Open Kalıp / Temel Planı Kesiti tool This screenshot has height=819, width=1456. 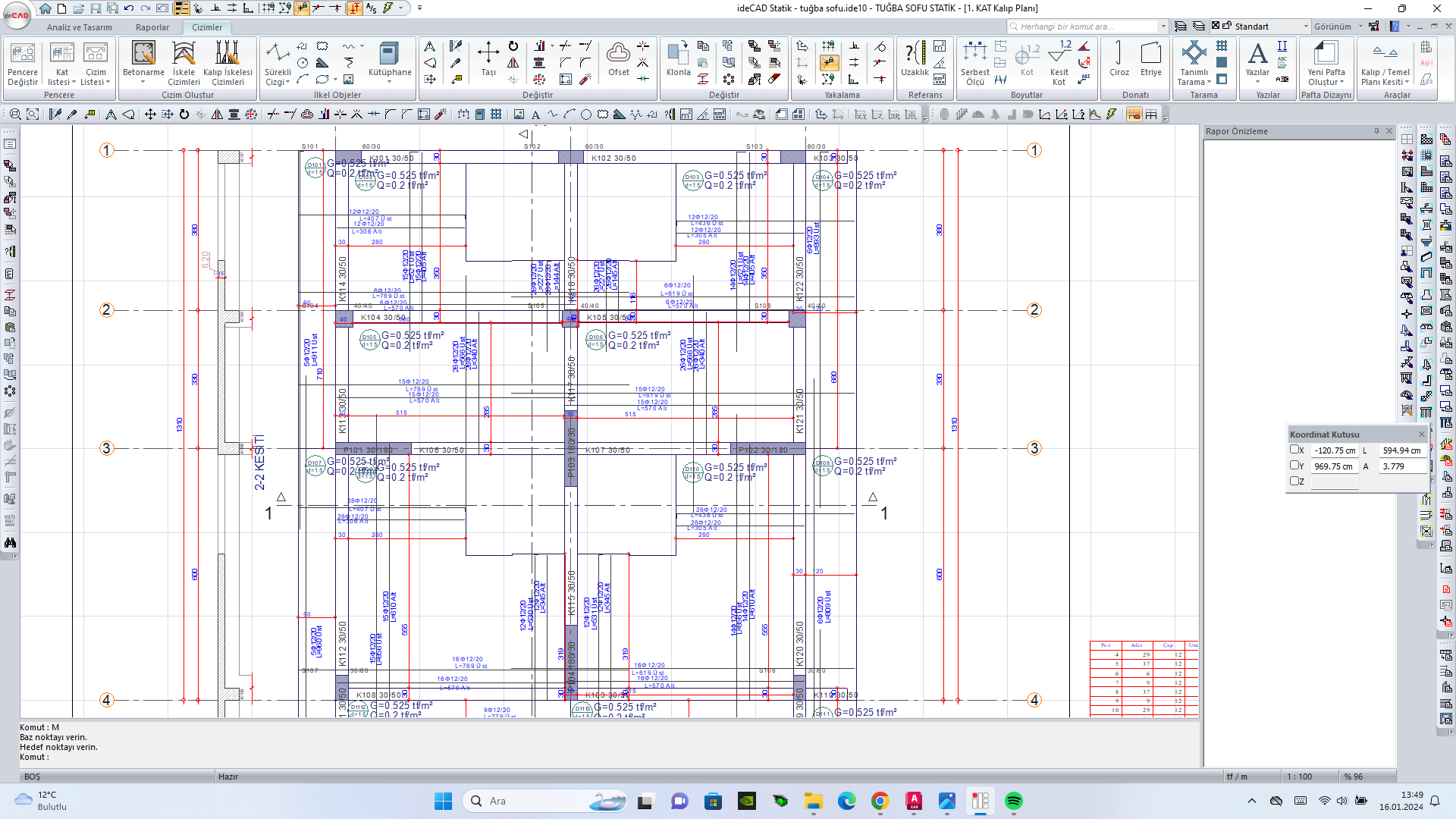click(1385, 64)
